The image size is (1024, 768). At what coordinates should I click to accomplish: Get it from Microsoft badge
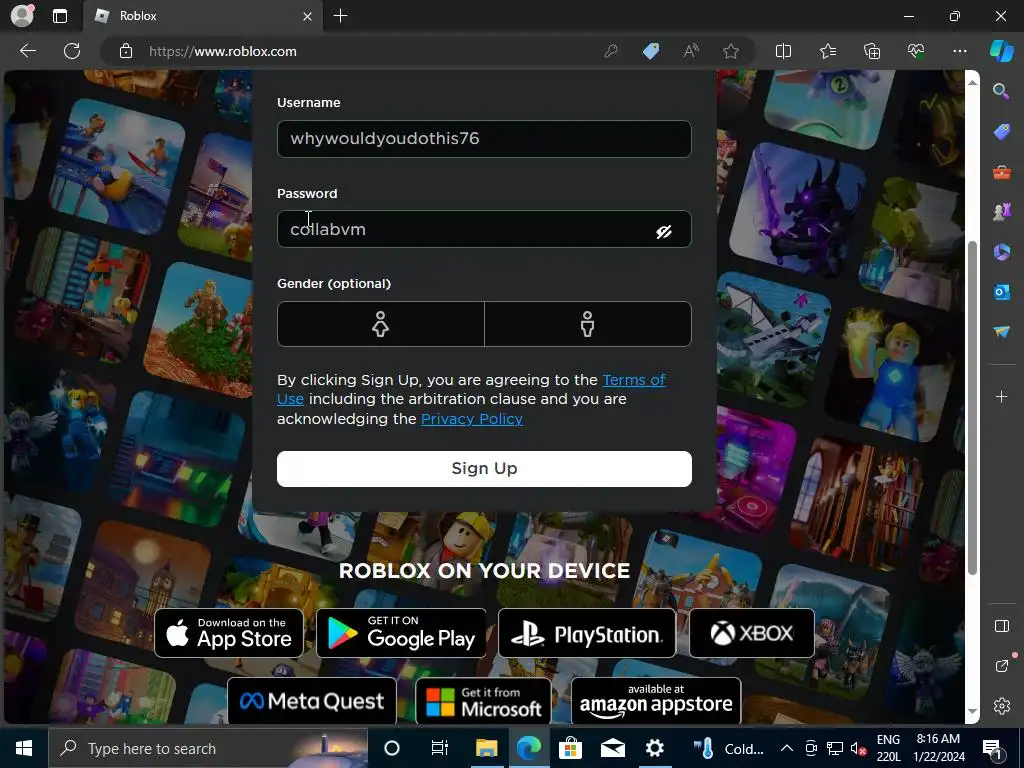click(483, 701)
